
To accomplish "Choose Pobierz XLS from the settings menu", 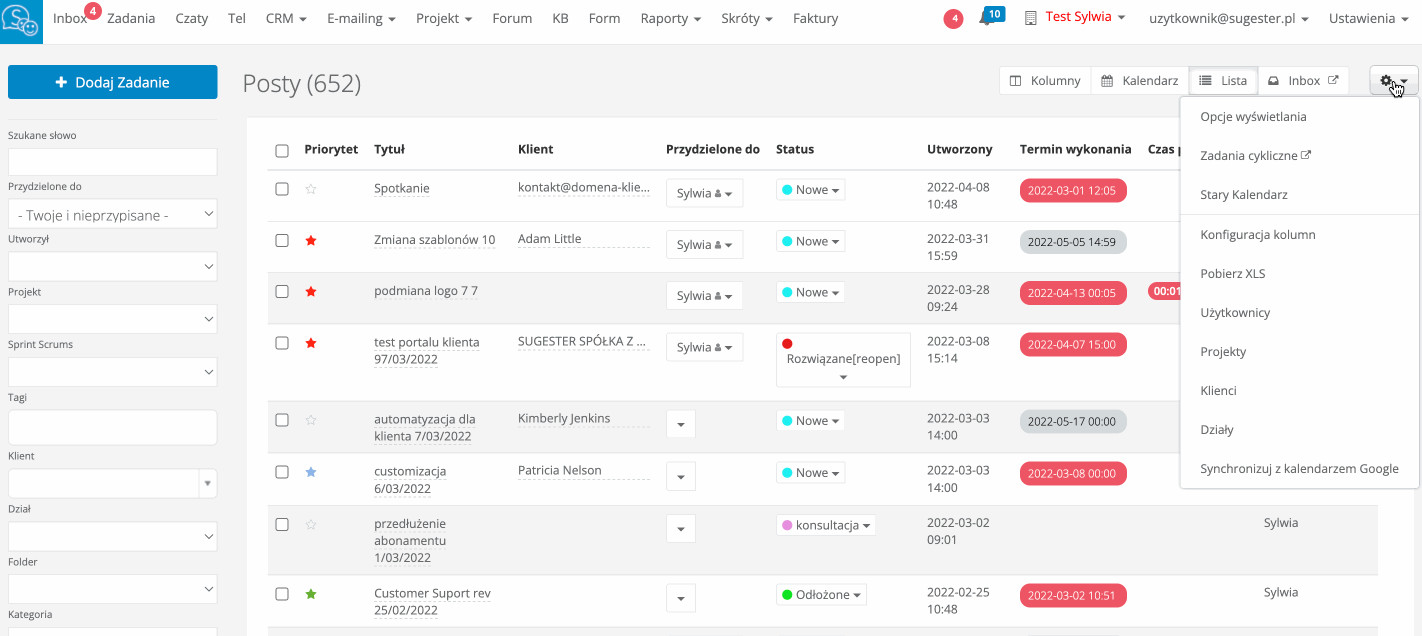I will [1232, 274].
